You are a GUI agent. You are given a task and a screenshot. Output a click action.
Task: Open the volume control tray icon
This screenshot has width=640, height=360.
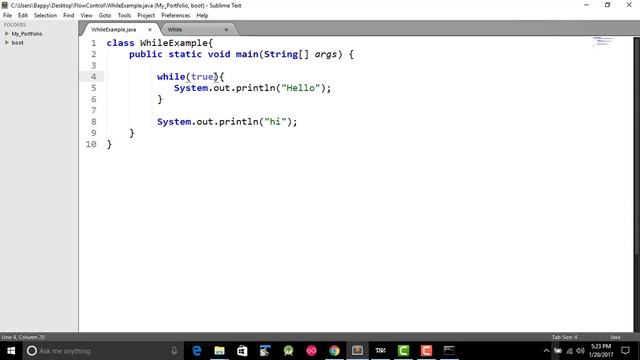tap(580, 351)
